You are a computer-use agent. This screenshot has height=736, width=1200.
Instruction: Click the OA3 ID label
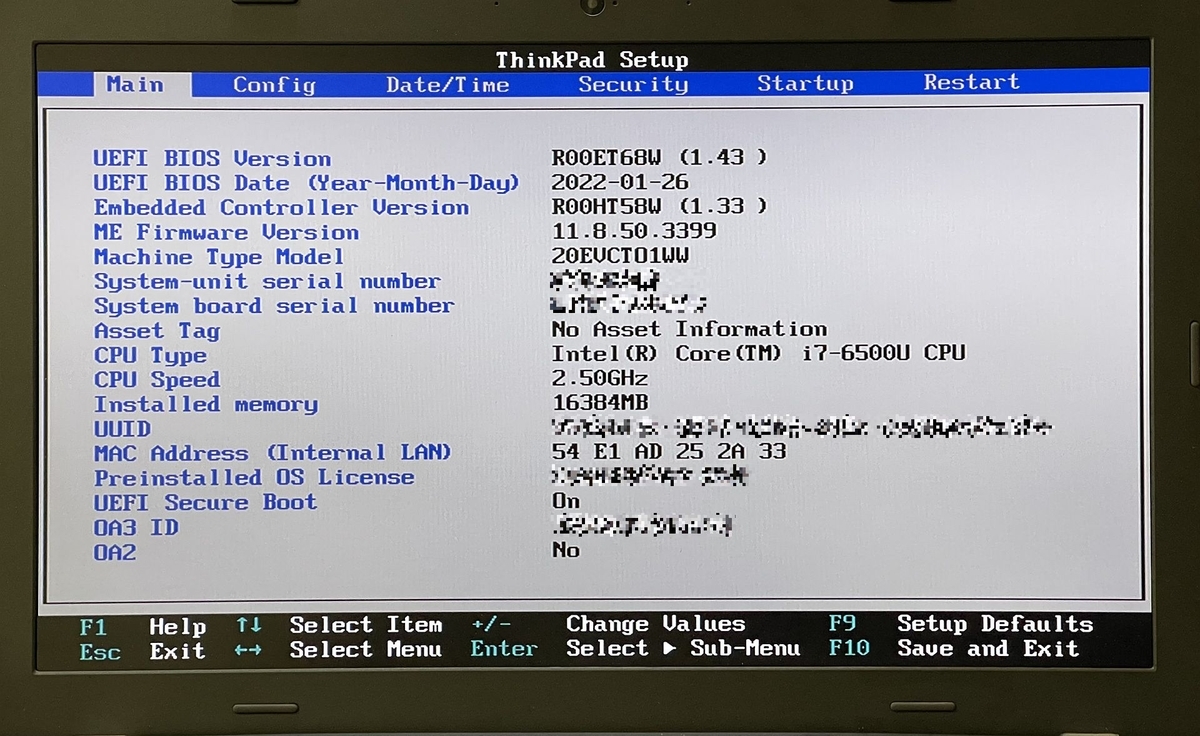(136, 527)
